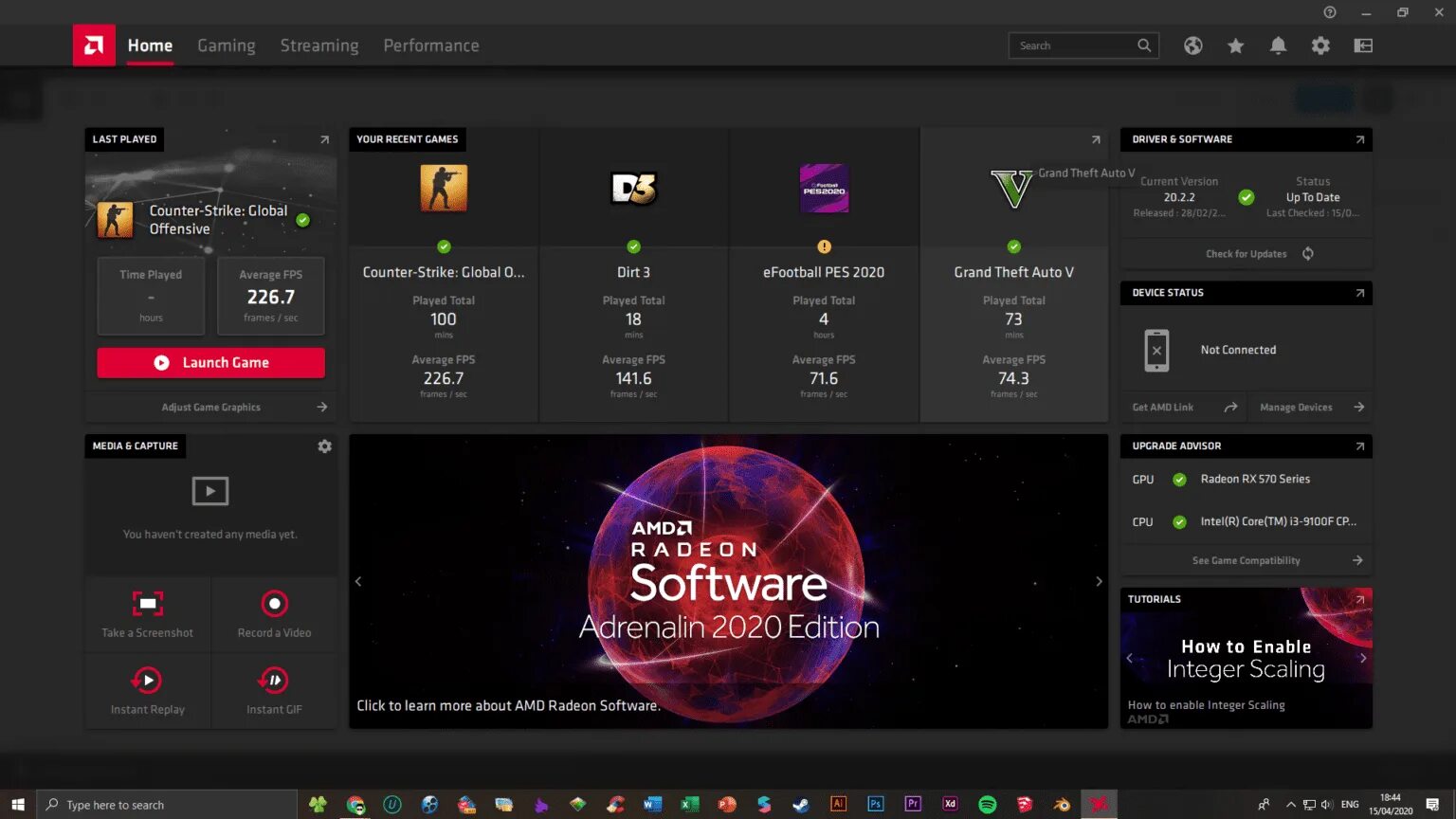Click the Counter-Strike recent game icon
The height and width of the screenshot is (819, 1456).
point(444,188)
